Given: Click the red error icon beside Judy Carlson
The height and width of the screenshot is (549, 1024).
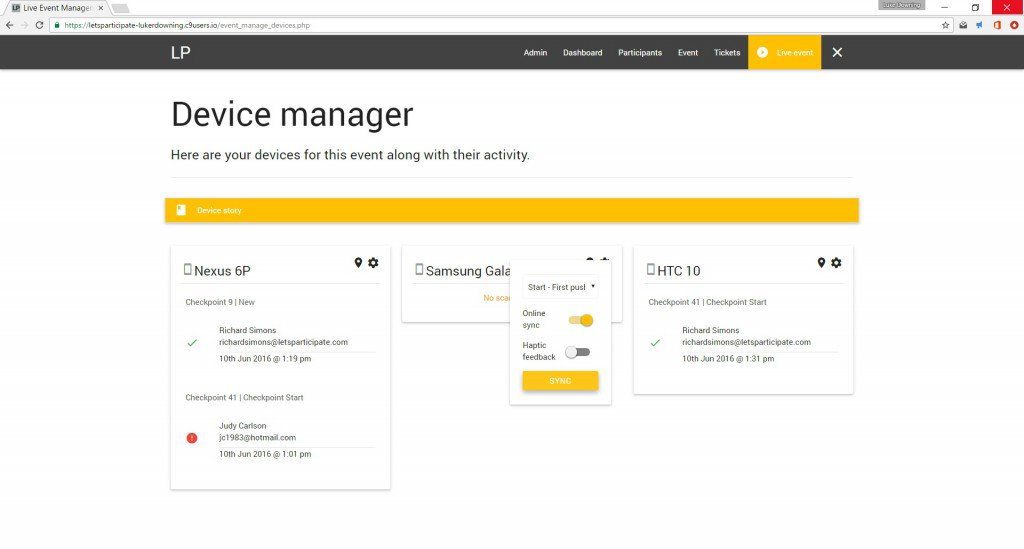Looking at the screenshot, I should coord(192,438).
